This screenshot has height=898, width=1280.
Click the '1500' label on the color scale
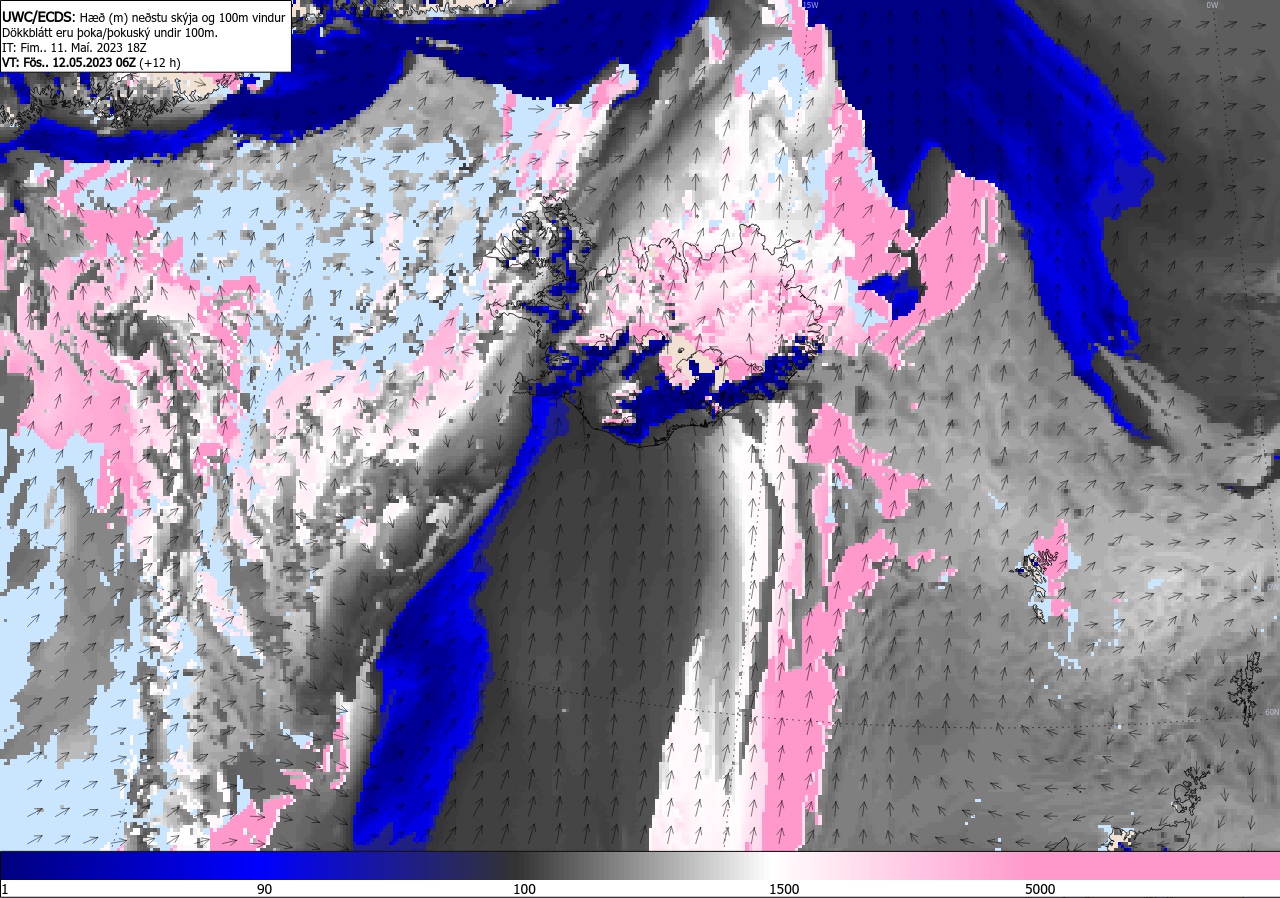[783, 889]
